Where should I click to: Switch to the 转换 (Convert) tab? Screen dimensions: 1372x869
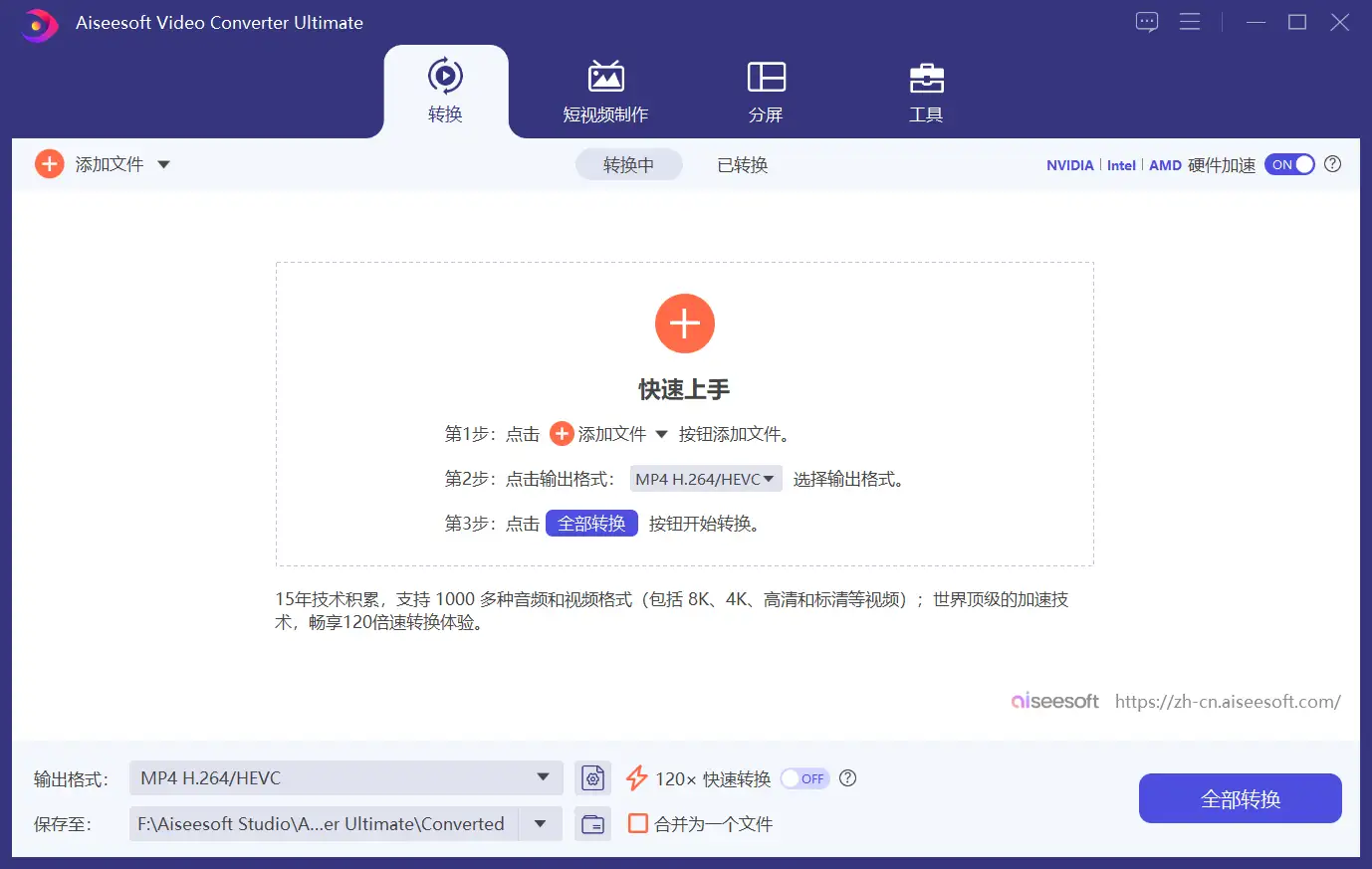(445, 90)
